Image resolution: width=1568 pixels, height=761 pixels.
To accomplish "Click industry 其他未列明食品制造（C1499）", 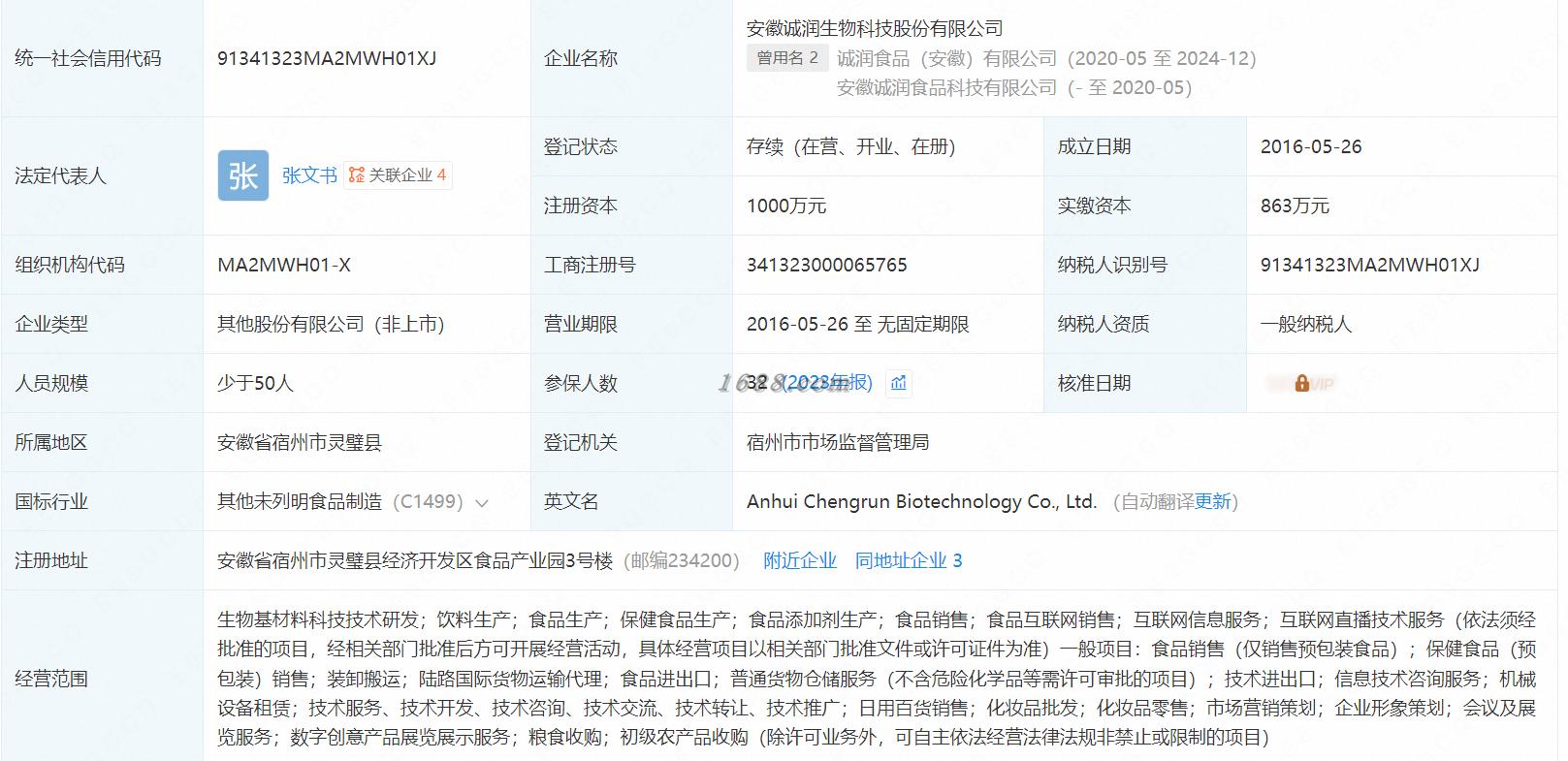I will pos(340,502).
